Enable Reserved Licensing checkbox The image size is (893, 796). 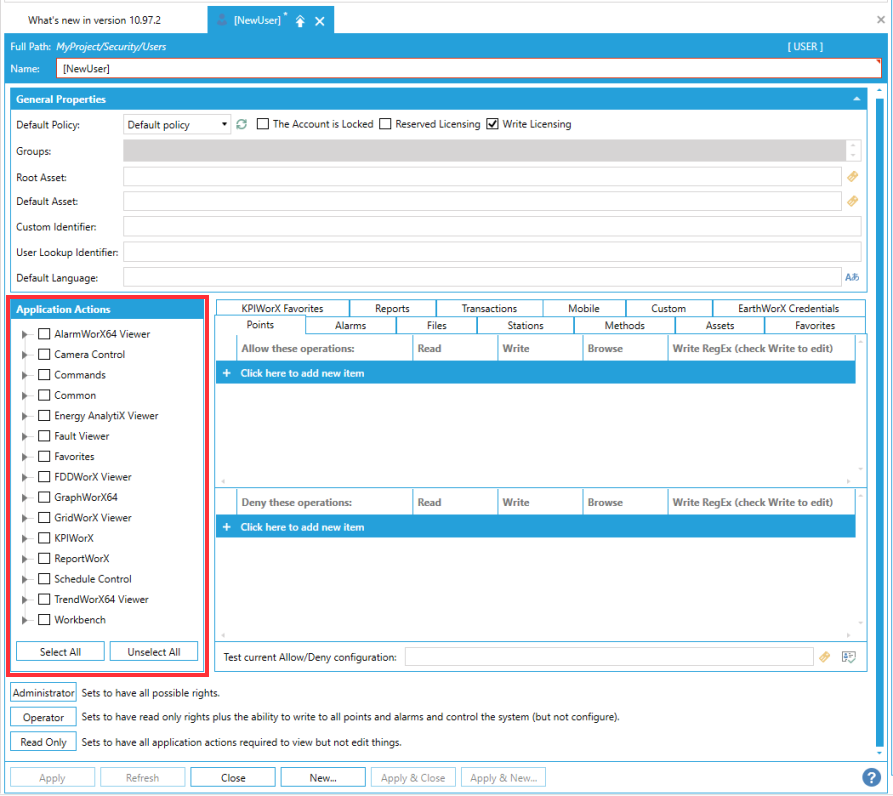pos(385,124)
